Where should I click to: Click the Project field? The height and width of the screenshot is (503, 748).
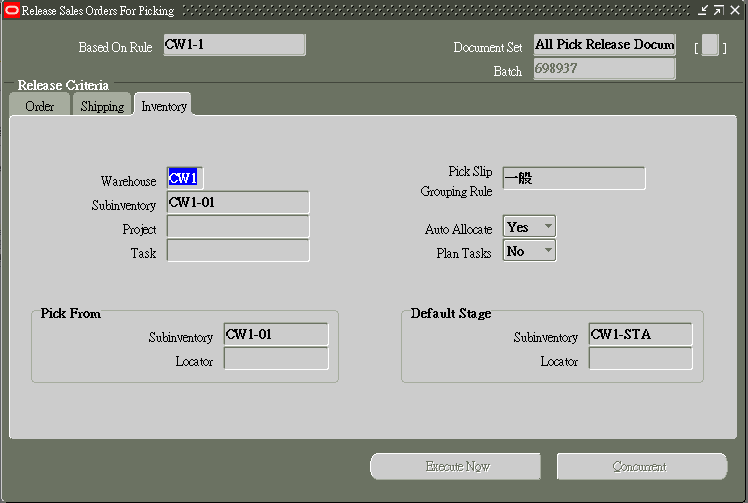coord(238,227)
